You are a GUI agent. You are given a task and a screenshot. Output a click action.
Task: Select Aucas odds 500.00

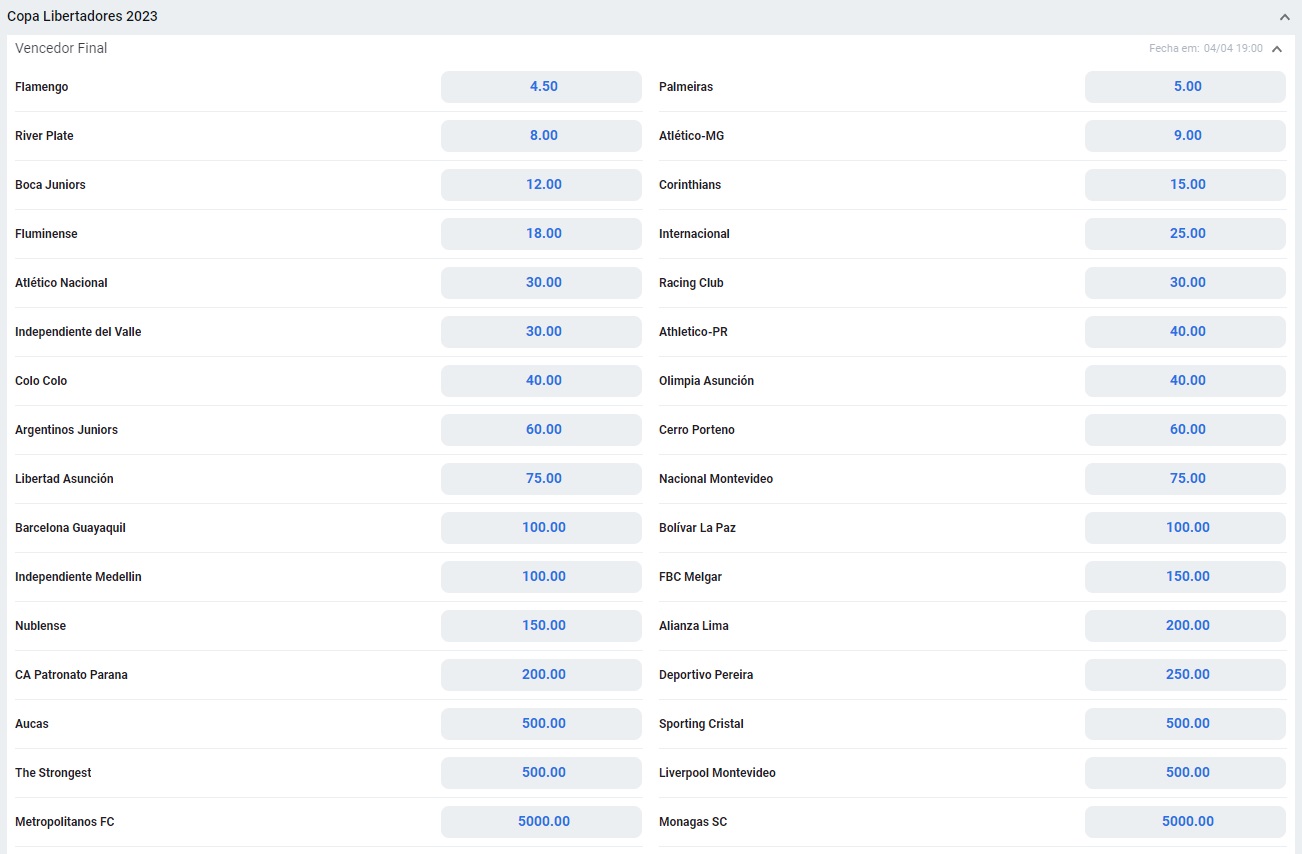[x=541, y=724]
